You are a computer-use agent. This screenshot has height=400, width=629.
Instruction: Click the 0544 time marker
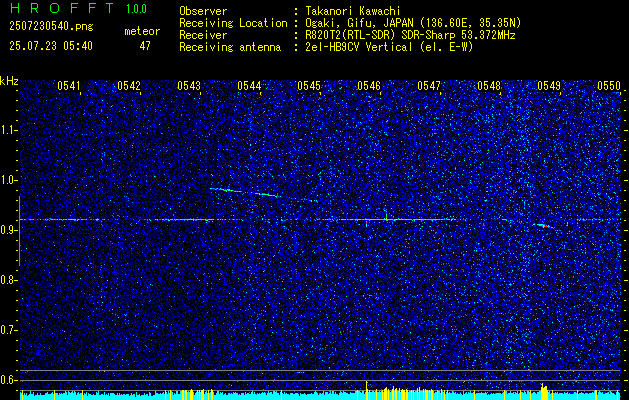point(249,86)
